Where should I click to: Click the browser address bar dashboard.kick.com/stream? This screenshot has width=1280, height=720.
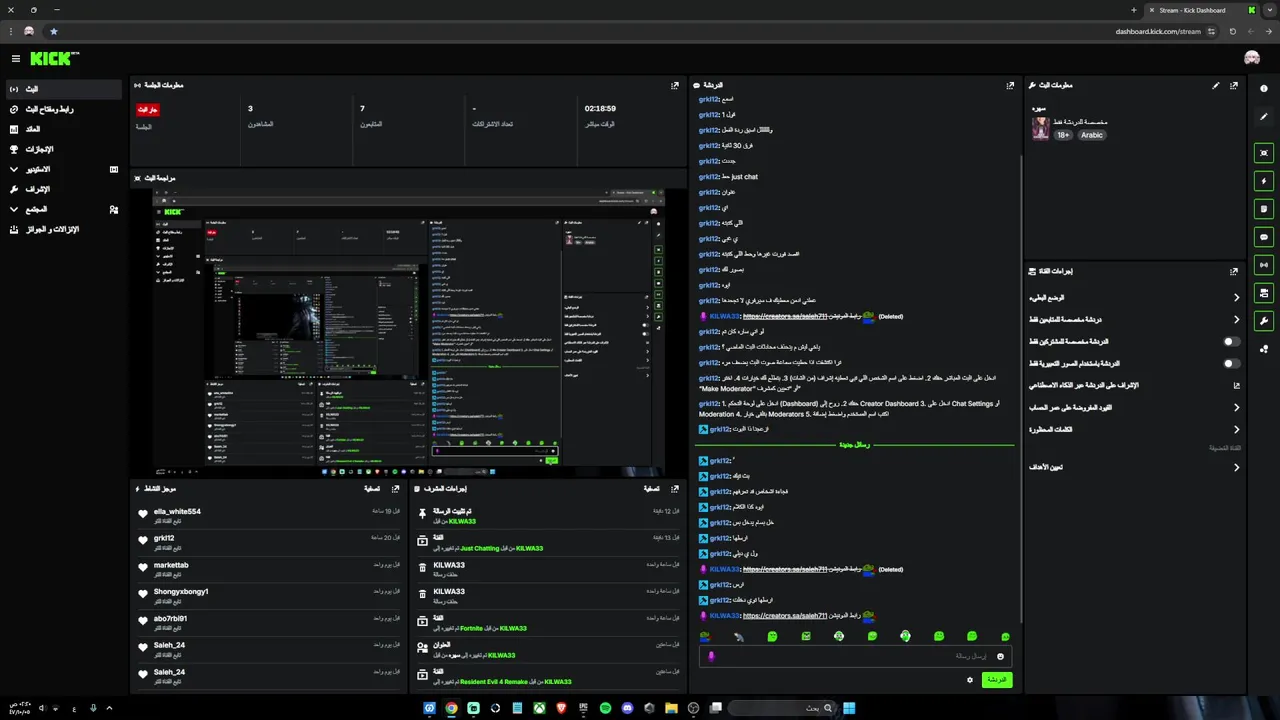tap(1157, 31)
